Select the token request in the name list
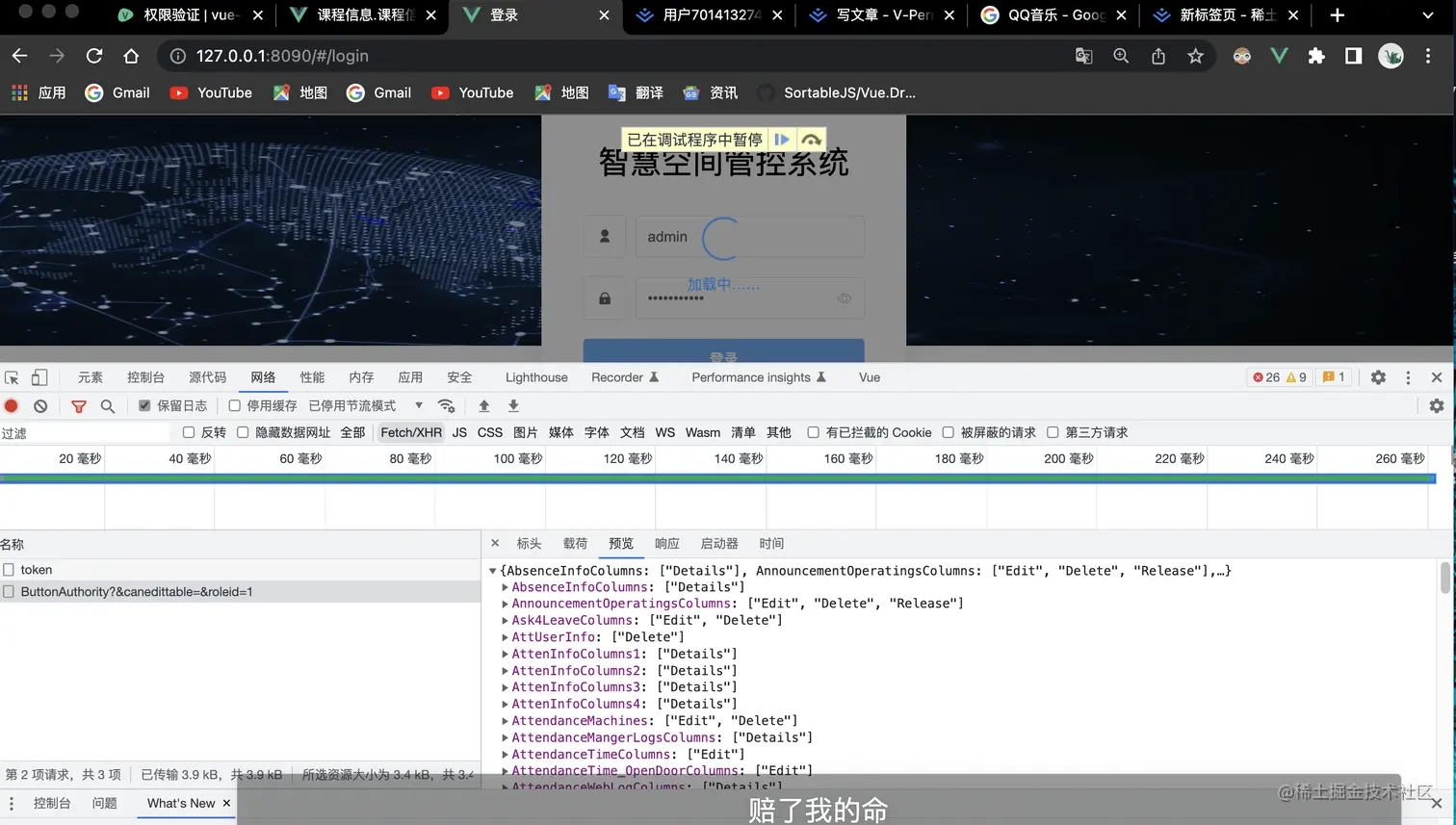 (x=37, y=569)
